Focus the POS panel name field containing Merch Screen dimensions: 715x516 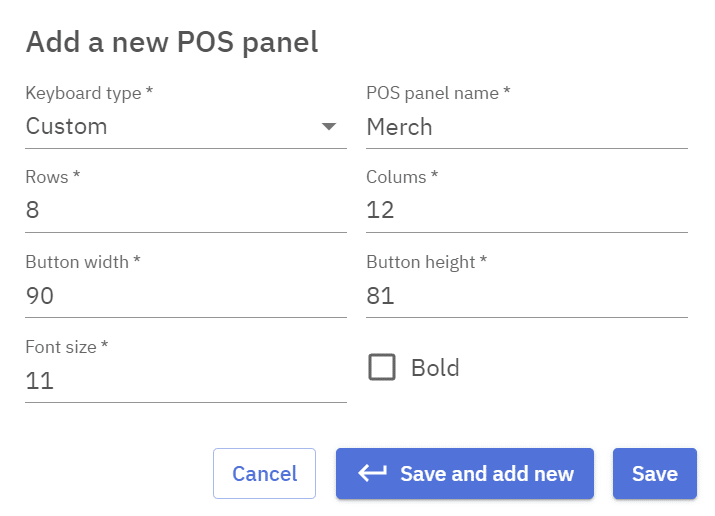526,127
